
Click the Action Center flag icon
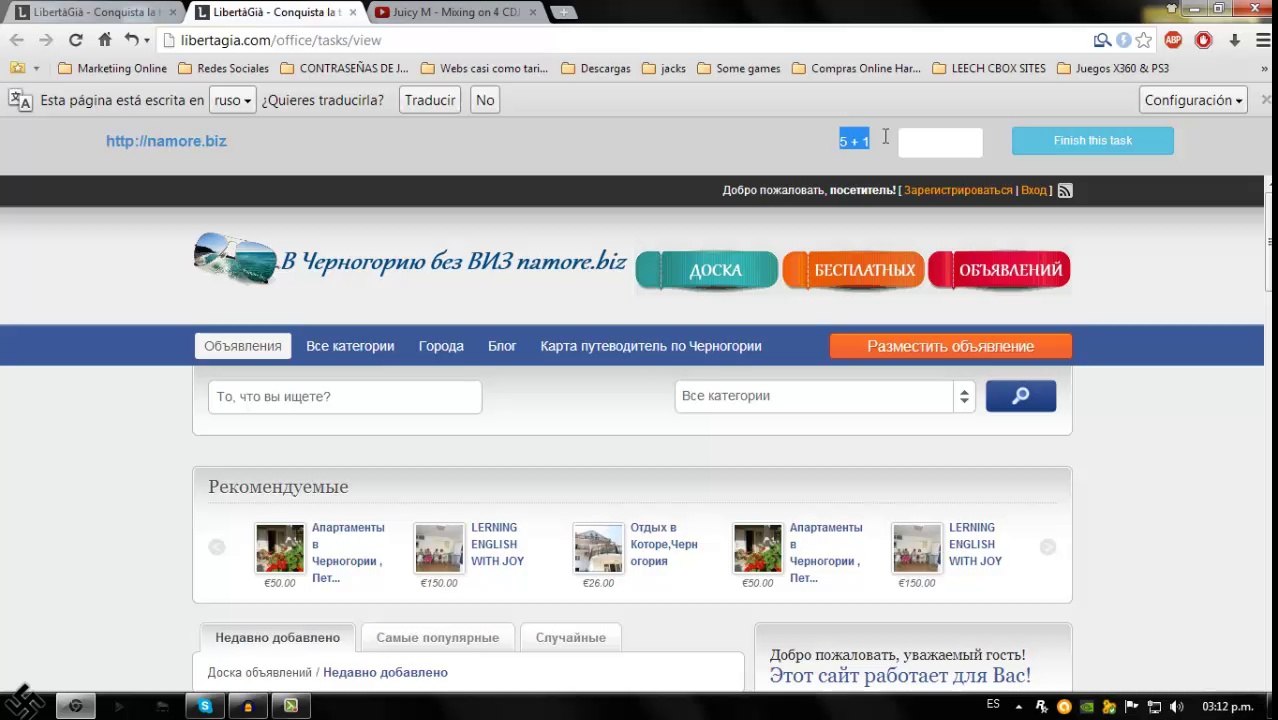[x=1132, y=706]
